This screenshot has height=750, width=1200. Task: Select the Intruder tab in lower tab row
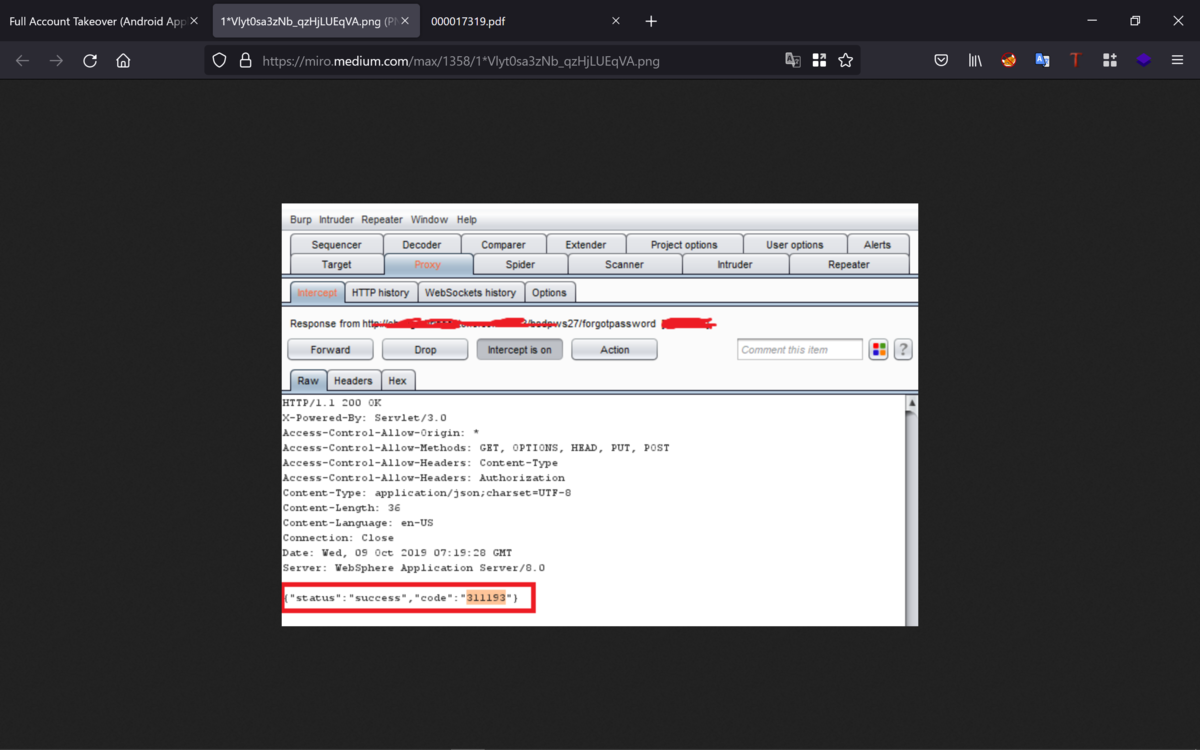click(x=735, y=265)
